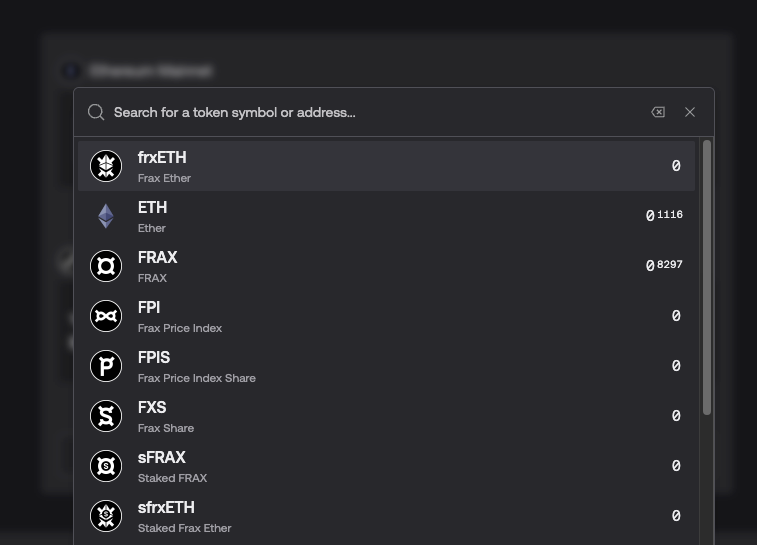This screenshot has height=545, width=757.
Task: Click the FPI token icon
Action: (x=106, y=316)
